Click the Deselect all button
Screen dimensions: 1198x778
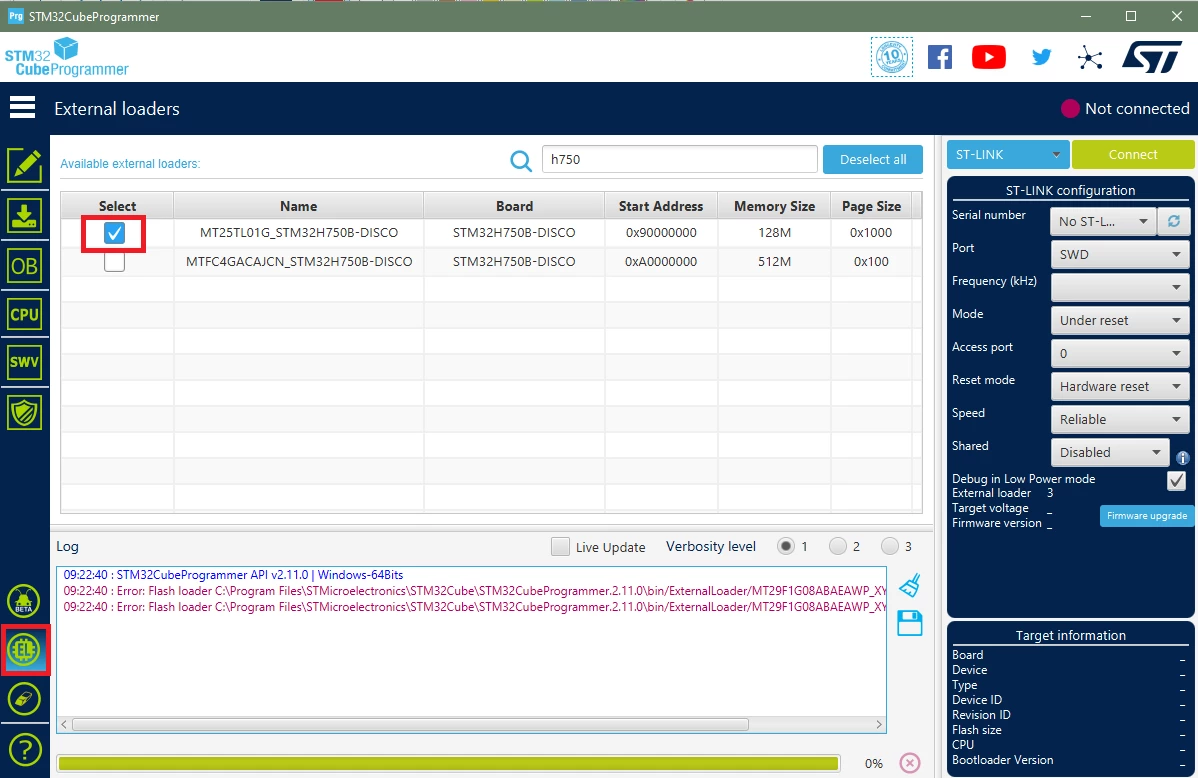point(873,160)
